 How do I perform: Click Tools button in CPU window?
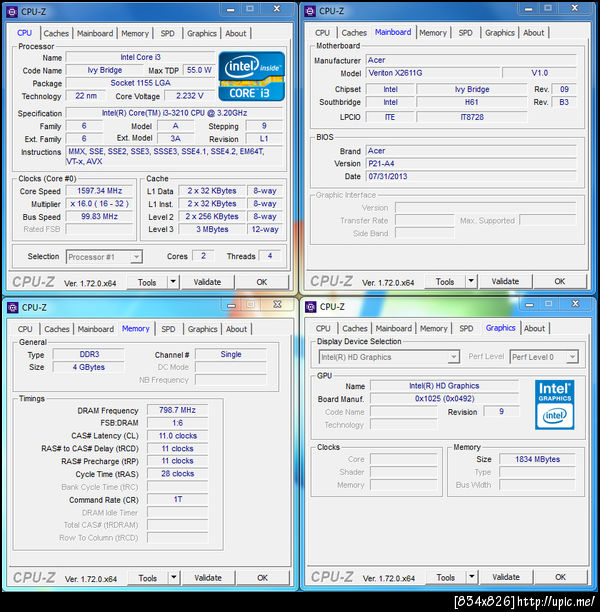pyautogui.click(x=147, y=282)
